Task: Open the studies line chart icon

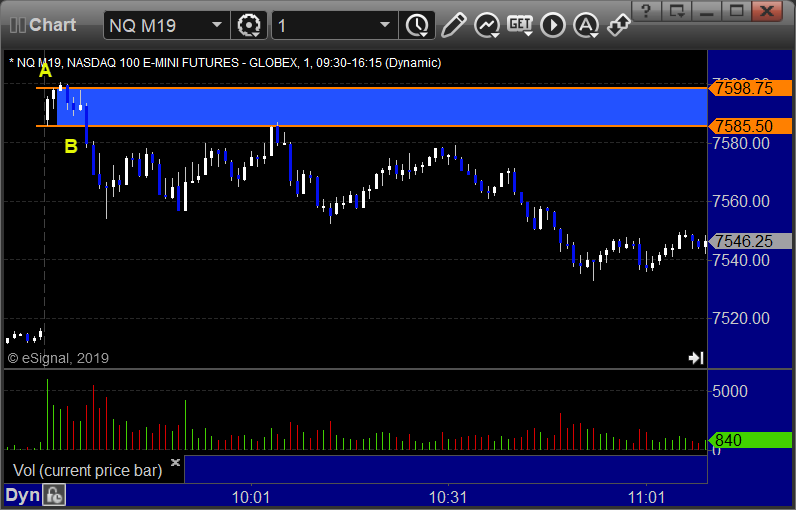Action: [x=487, y=25]
